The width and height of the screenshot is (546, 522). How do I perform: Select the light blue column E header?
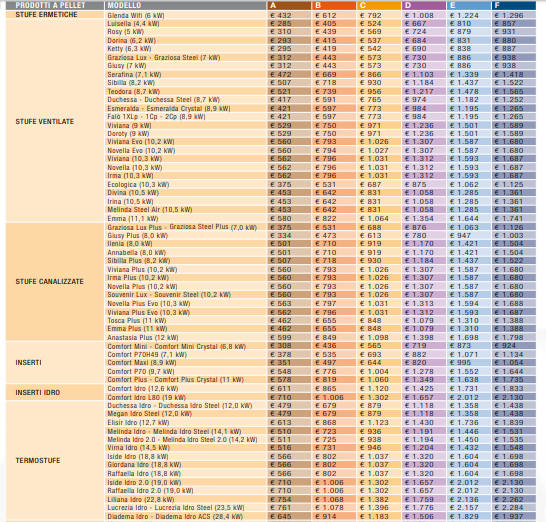click(469, 6)
